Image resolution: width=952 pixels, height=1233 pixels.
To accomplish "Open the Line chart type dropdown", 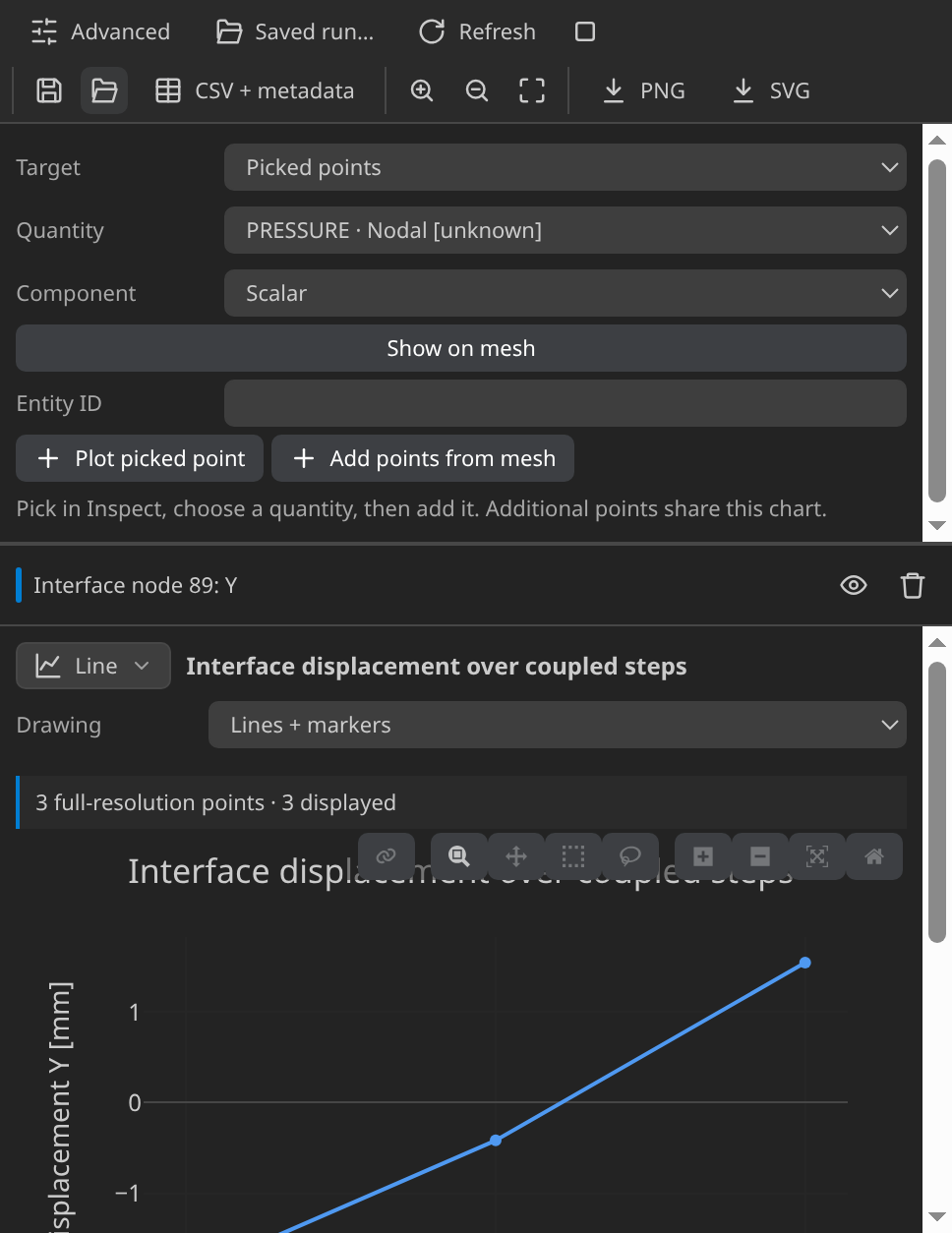I will click(93, 666).
